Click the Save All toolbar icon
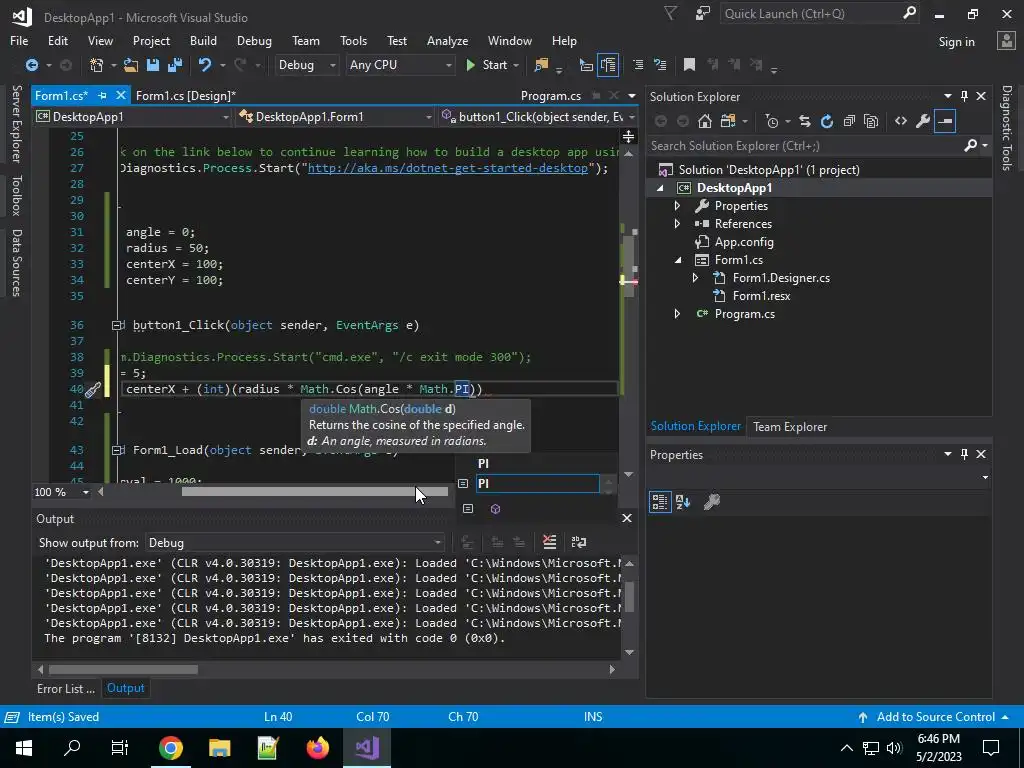 [x=174, y=65]
